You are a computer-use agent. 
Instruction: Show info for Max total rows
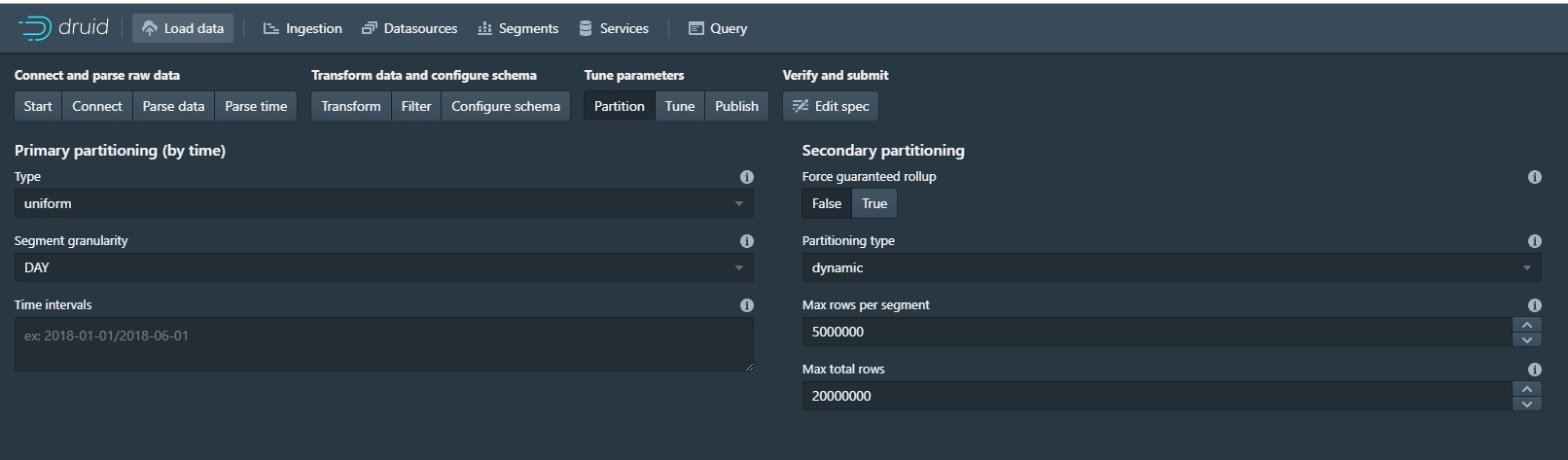[1534, 370]
